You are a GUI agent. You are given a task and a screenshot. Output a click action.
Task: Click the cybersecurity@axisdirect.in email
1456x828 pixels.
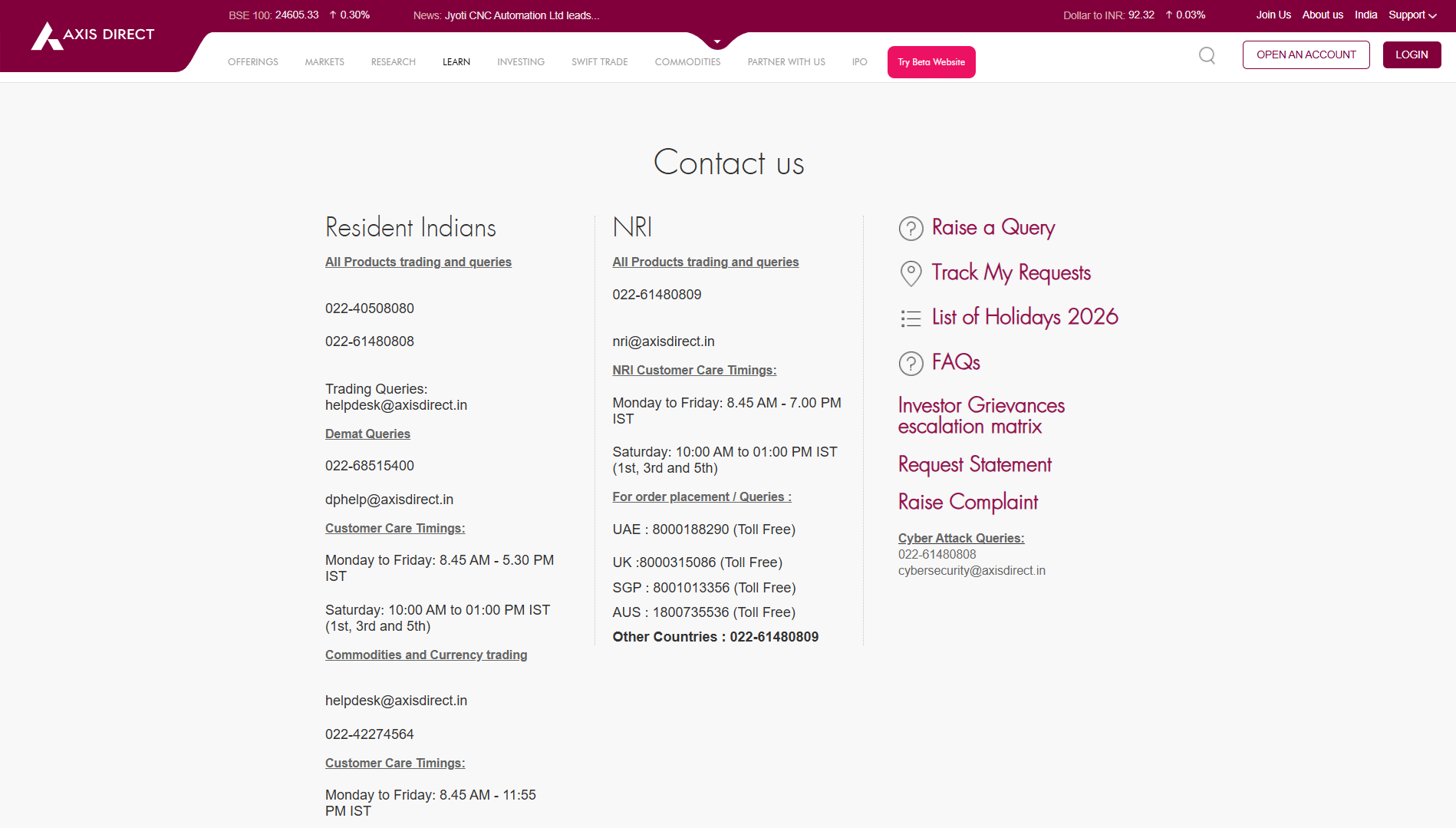click(972, 571)
